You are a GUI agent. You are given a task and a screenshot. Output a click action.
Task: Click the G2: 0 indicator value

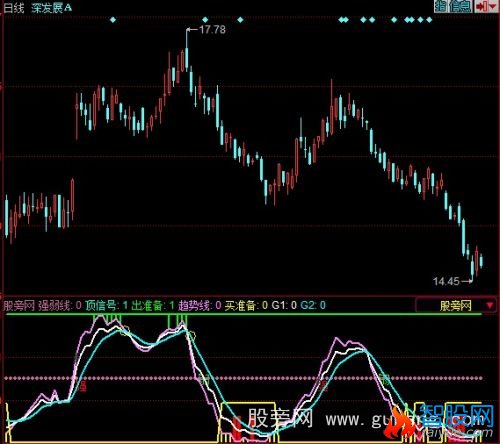pyautogui.click(x=313, y=305)
